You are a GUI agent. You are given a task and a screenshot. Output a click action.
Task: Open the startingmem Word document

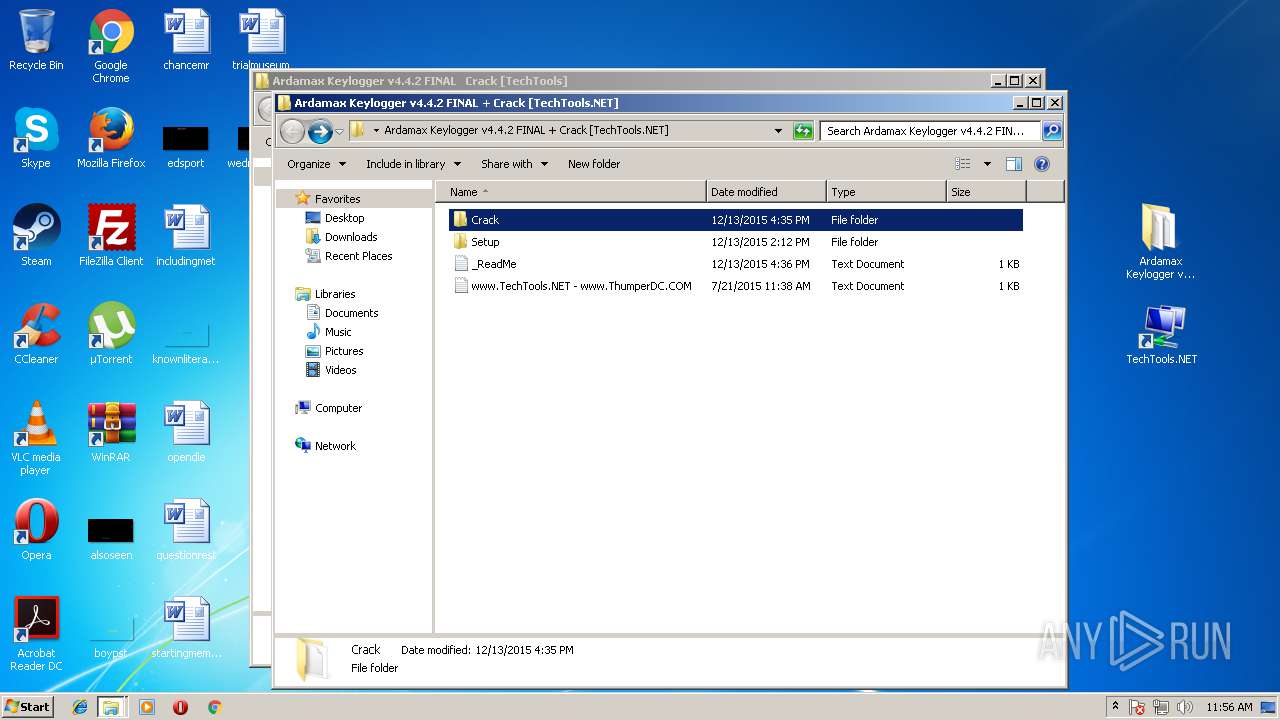point(186,628)
